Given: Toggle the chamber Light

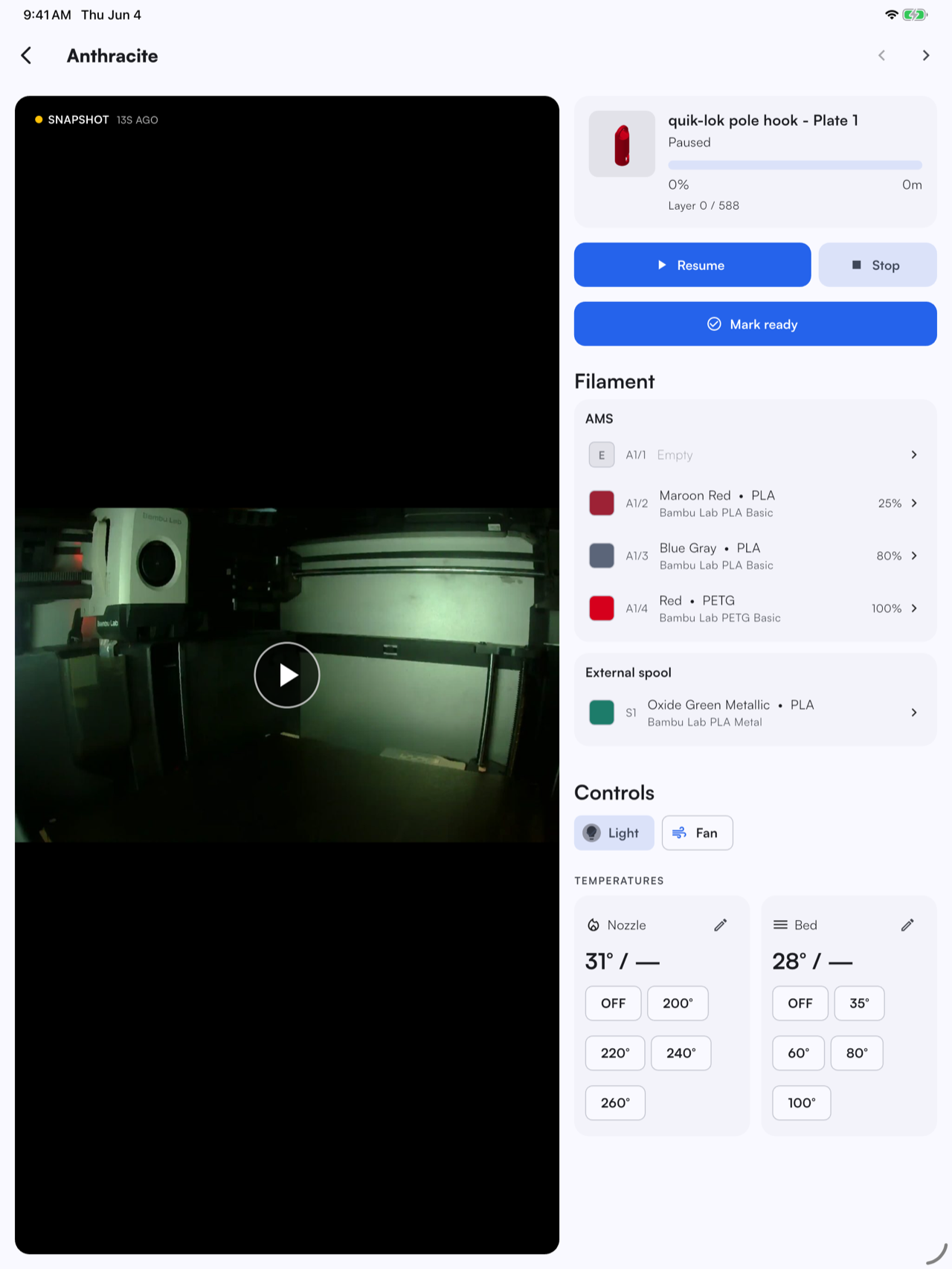Looking at the screenshot, I should (614, 833).
